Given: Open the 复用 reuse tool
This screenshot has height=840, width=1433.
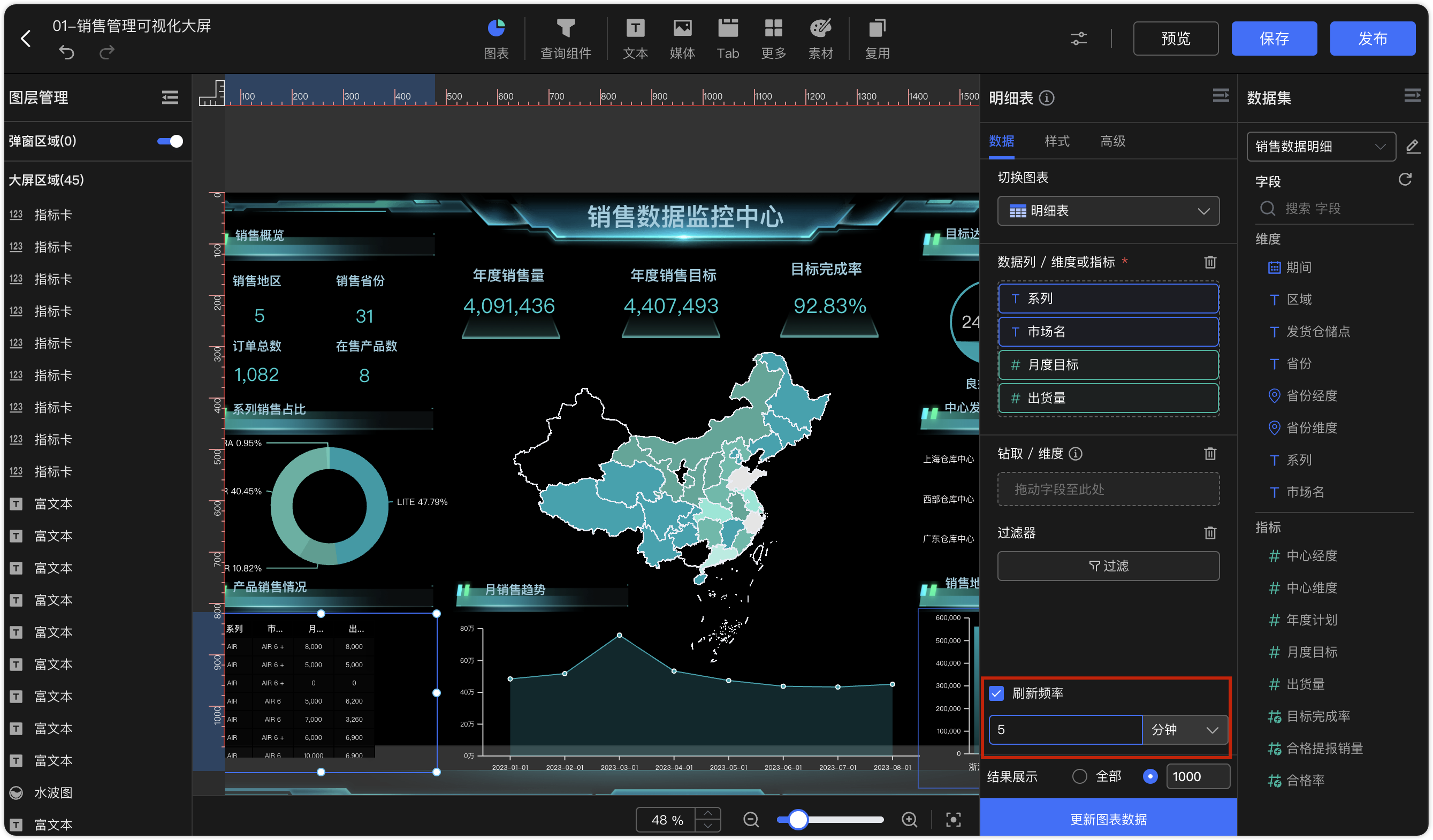Looking at the screenshot, I should pos(877,39).
